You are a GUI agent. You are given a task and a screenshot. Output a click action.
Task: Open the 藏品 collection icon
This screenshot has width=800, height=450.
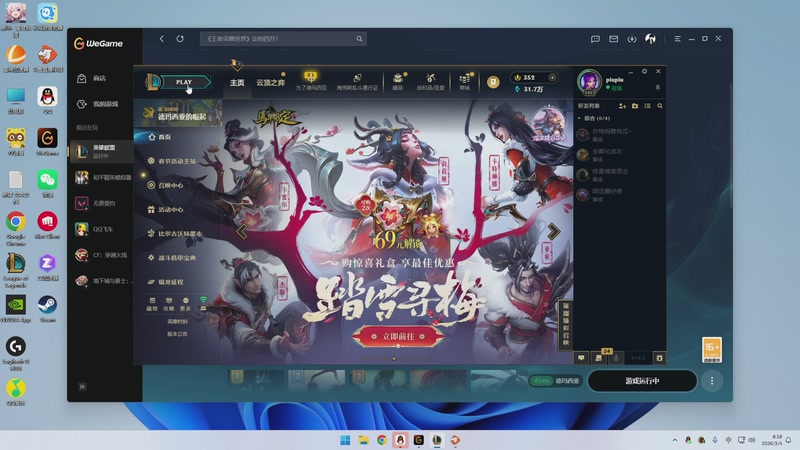(x=398, y=82)
